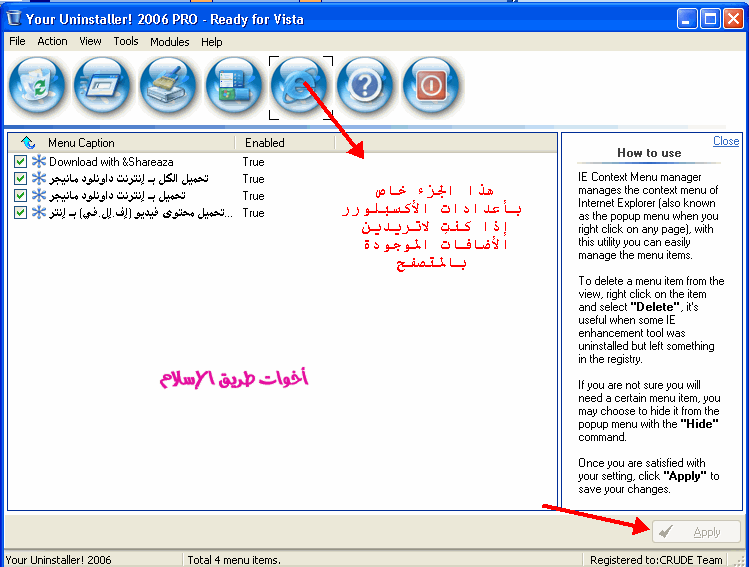Screen dimensions: 749x567
Task: Click Registered to:CRUDE Team status text
Action: (656, 560)
